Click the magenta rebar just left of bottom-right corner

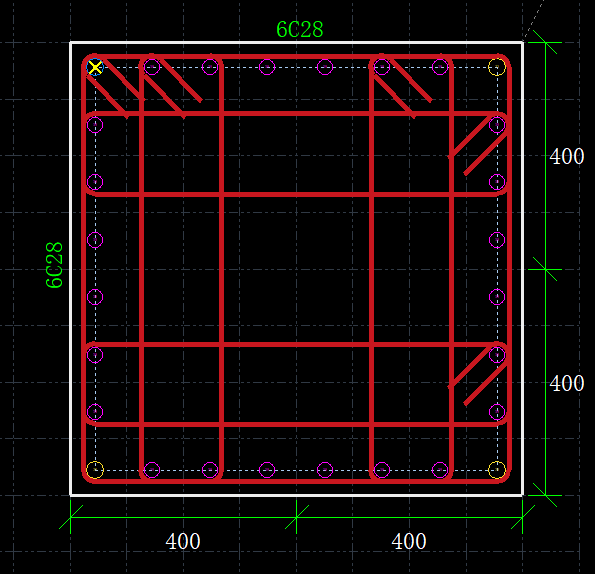[440, 470]
